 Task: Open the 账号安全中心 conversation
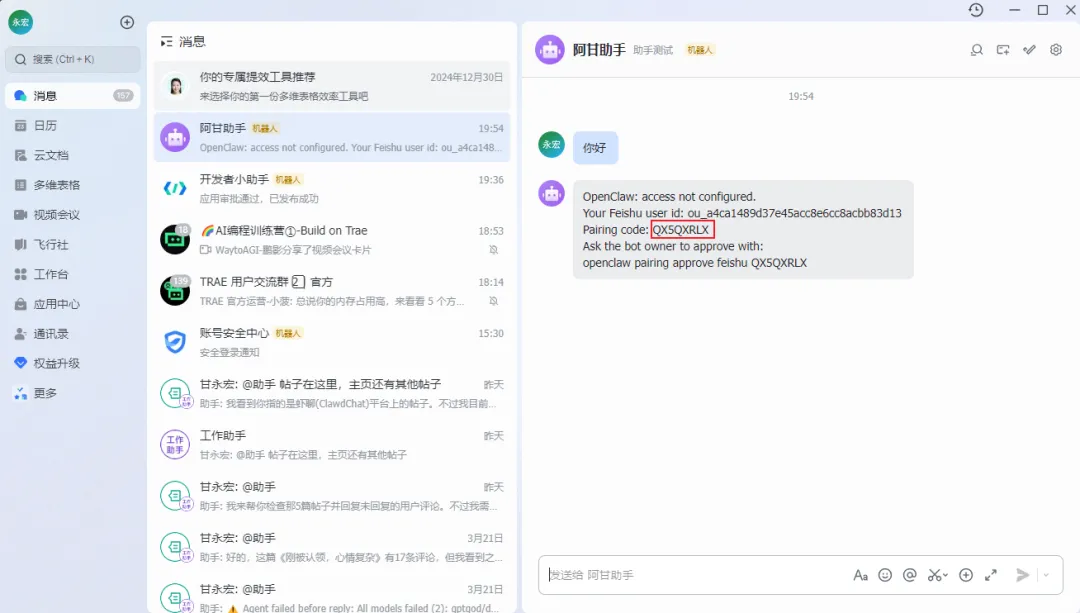click(332, 342)
